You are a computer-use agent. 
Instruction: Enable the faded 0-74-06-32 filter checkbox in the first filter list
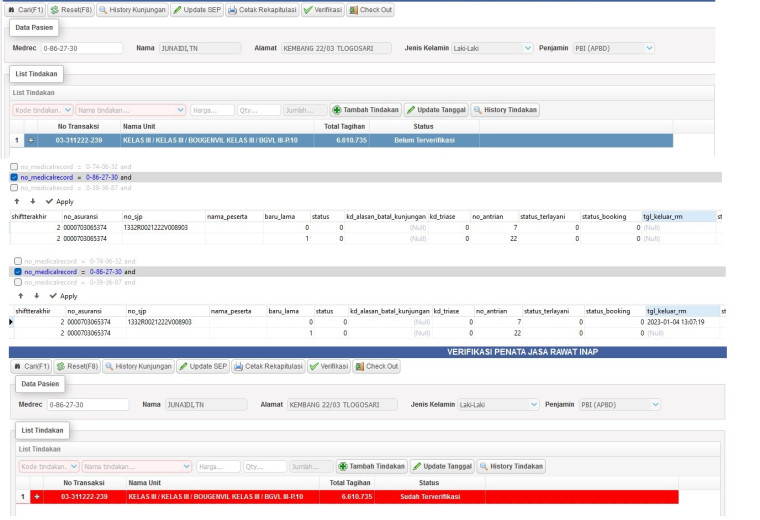14,167
